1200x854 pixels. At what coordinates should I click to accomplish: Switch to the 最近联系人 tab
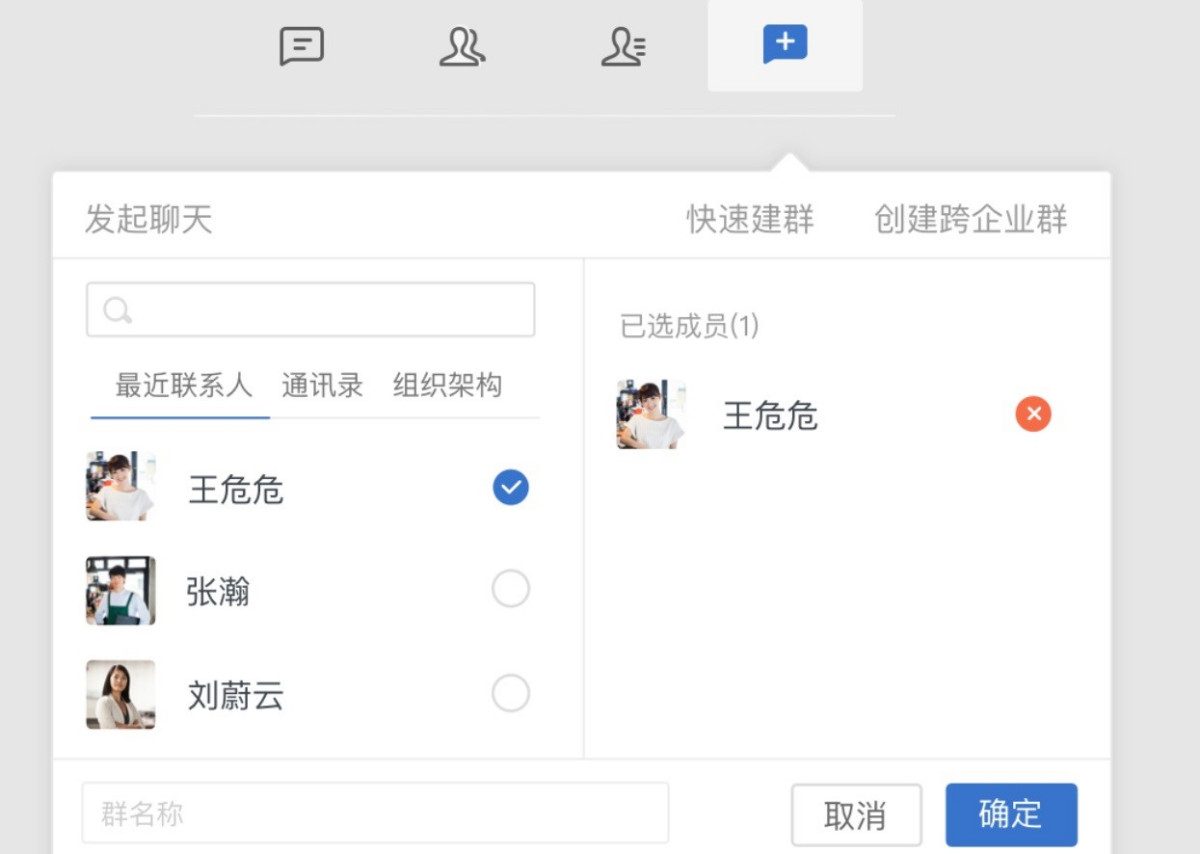coord(183,386)
